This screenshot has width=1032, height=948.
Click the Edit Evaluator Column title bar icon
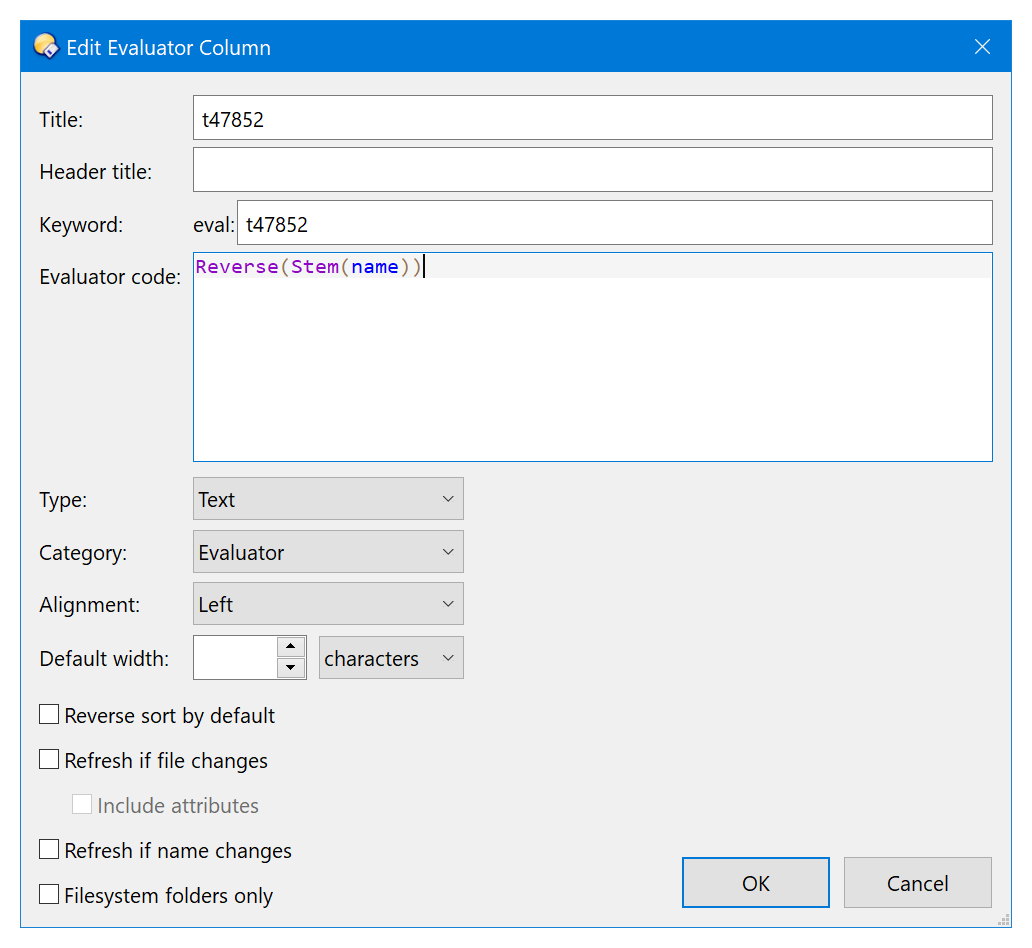(45, 47)
